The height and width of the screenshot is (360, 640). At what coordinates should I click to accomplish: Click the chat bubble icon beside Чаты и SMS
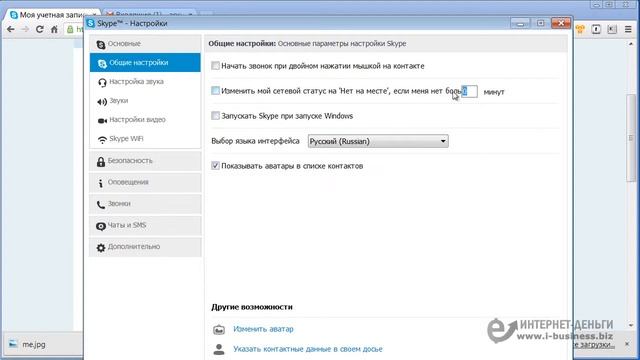[101, 226]
